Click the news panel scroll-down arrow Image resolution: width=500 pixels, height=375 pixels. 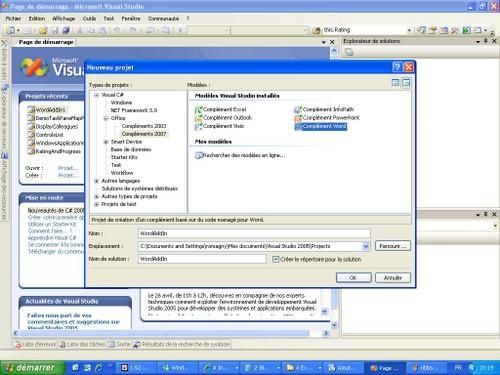coord(324,311)
